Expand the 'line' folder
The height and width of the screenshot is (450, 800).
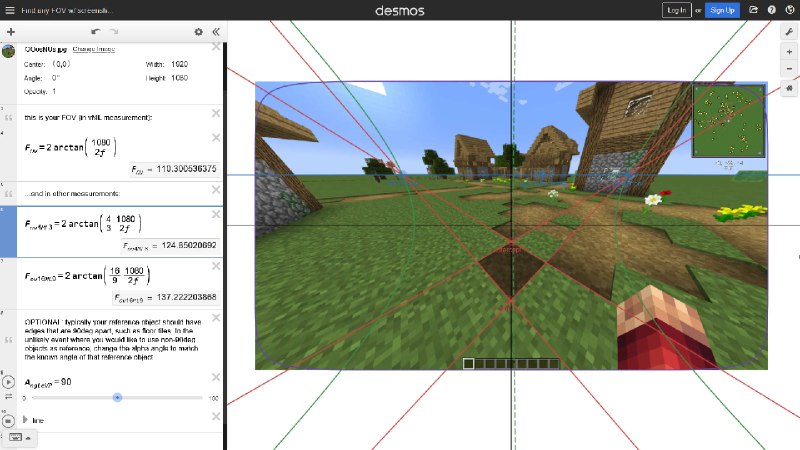(x=24, y=420)
